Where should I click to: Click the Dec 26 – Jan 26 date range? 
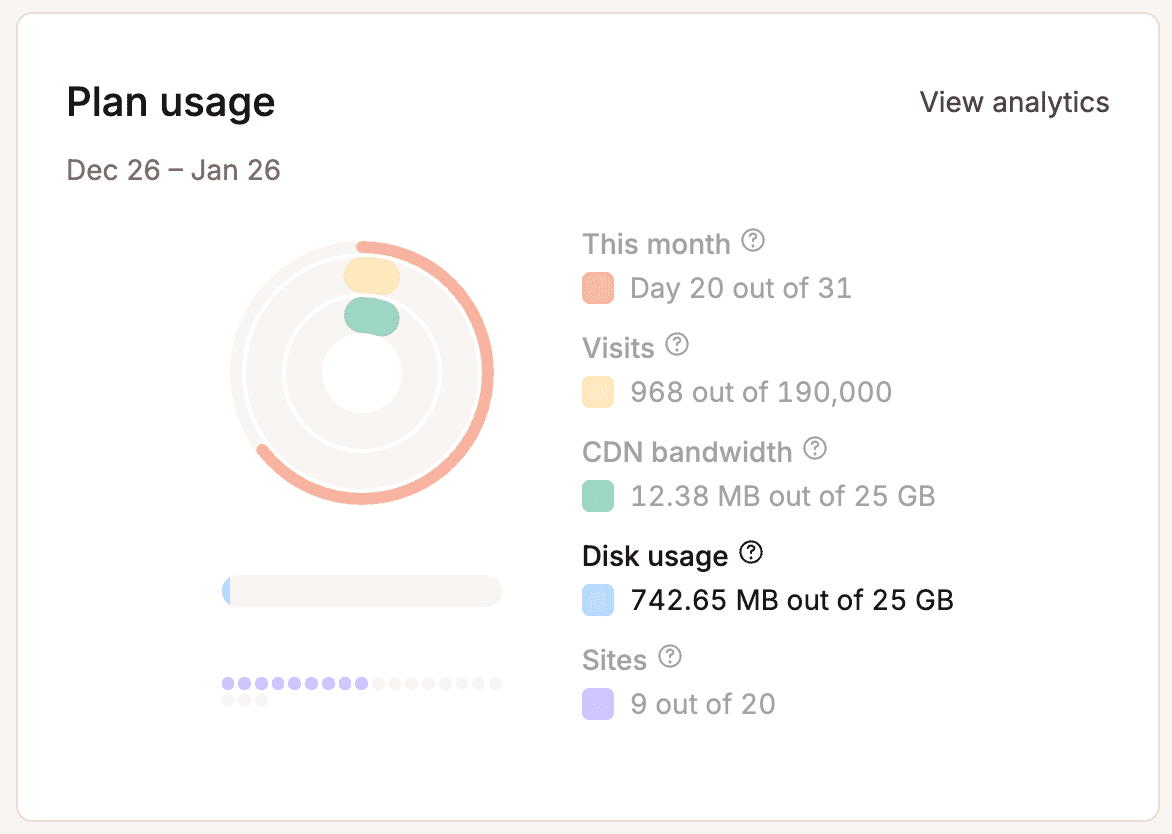[x=173, y=170]
